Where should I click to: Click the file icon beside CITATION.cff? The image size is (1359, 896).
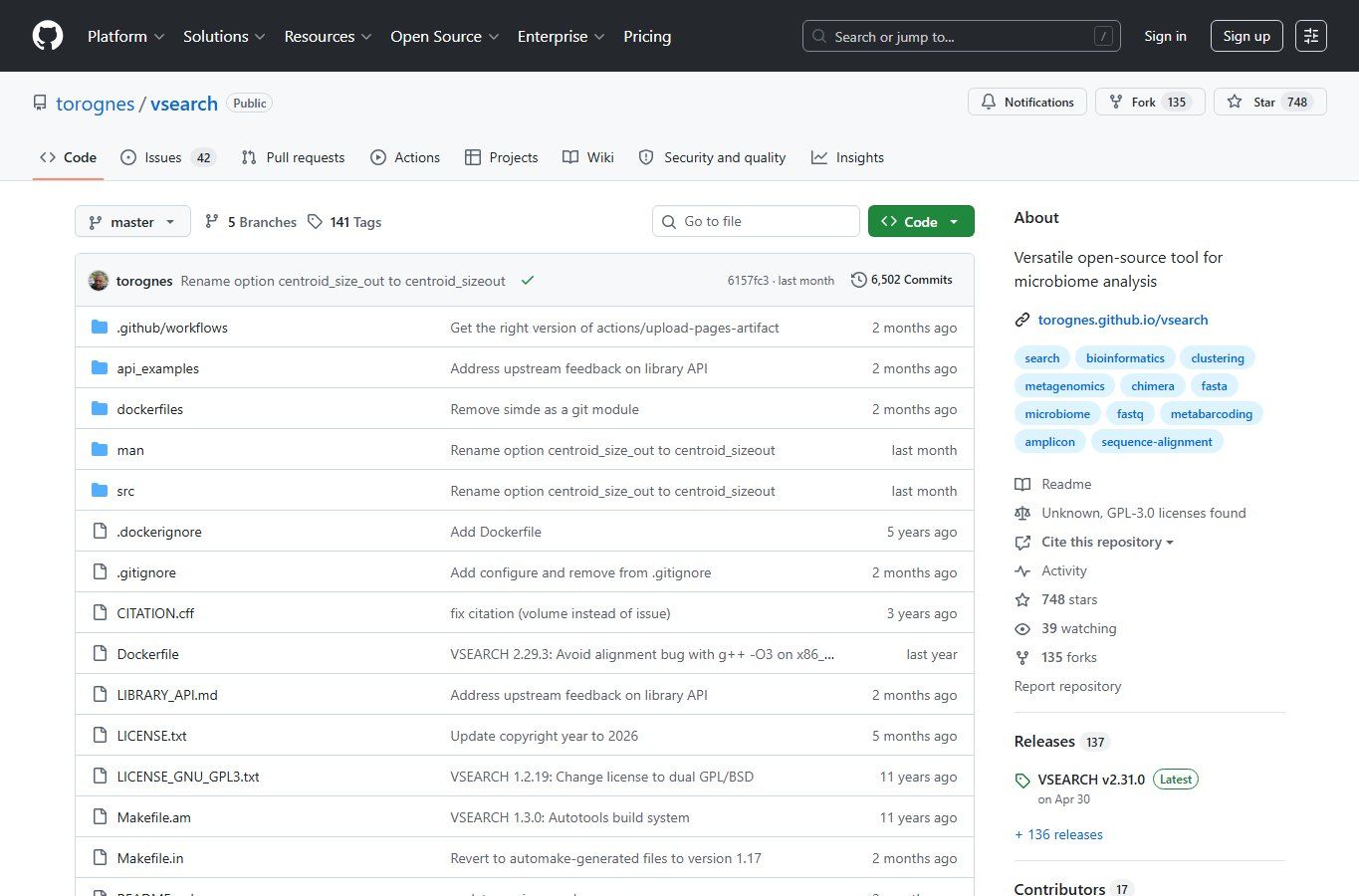pos(100,613)
